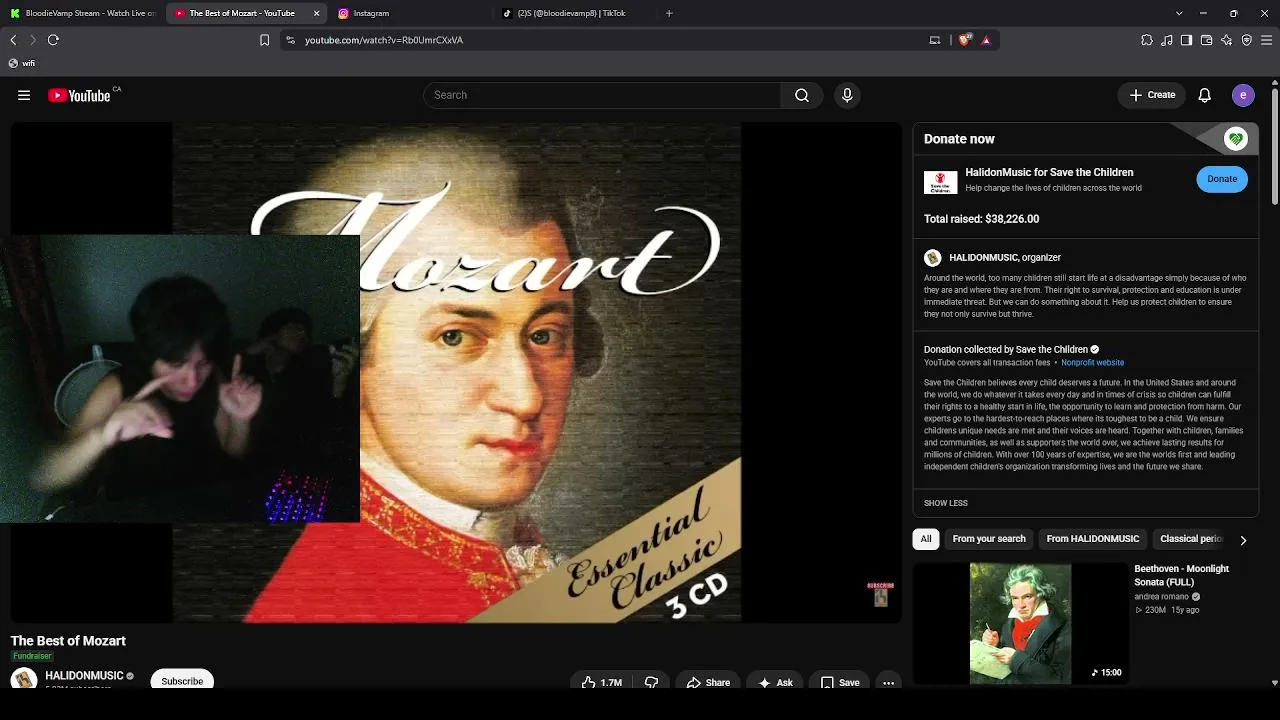
Task: Open the Brave VPN shield icon
Action: [x=1247, y=40]
